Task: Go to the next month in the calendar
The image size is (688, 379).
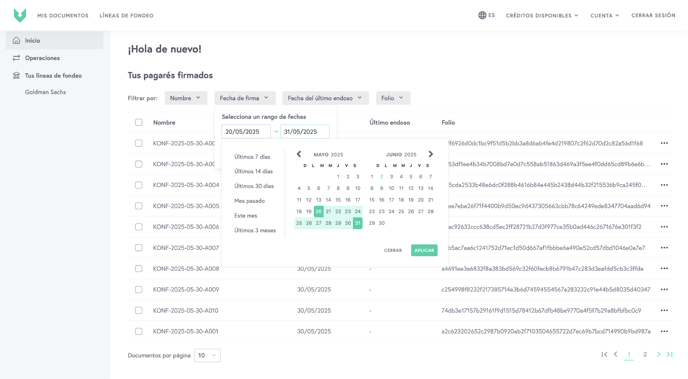Action: [x=430, y=154]
